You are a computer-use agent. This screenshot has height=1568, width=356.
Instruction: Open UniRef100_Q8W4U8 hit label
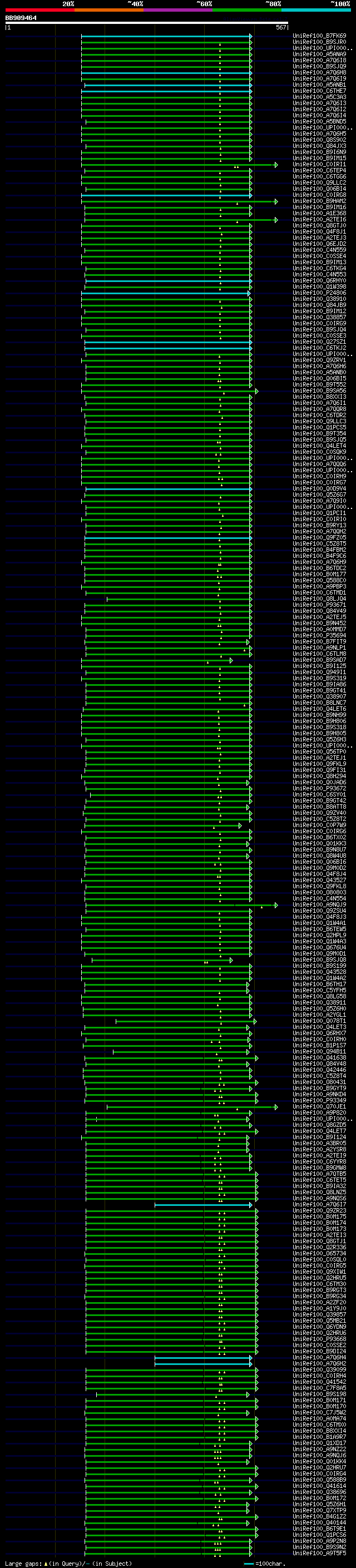[x=319, y=855]
